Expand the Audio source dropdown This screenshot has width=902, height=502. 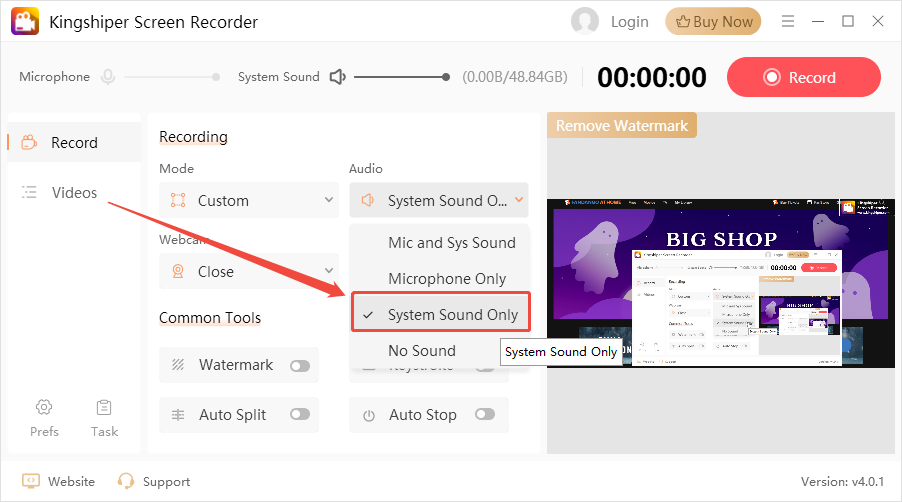438,200
